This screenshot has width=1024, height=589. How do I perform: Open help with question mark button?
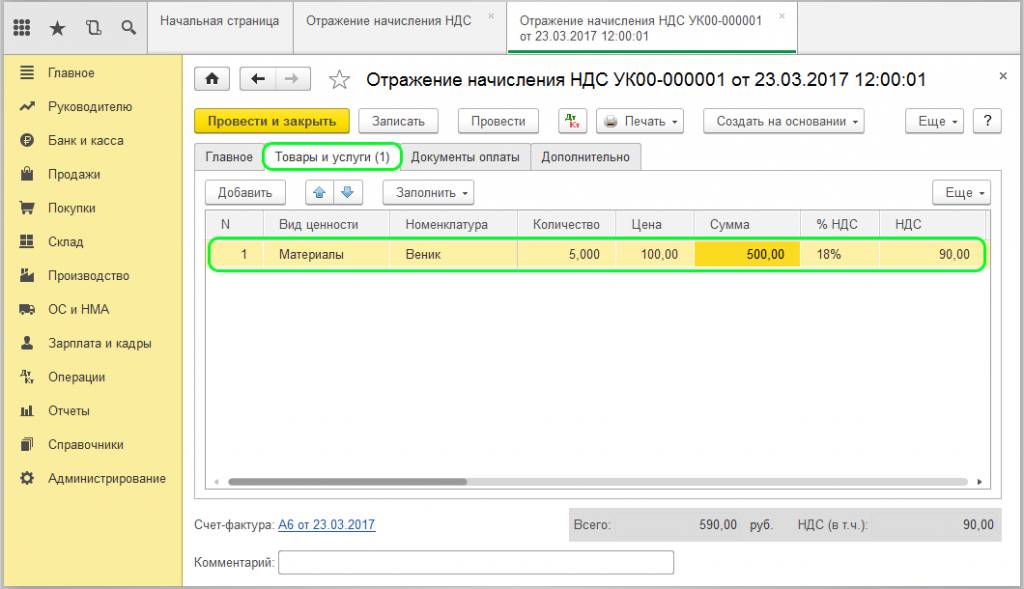click(987, 121)
